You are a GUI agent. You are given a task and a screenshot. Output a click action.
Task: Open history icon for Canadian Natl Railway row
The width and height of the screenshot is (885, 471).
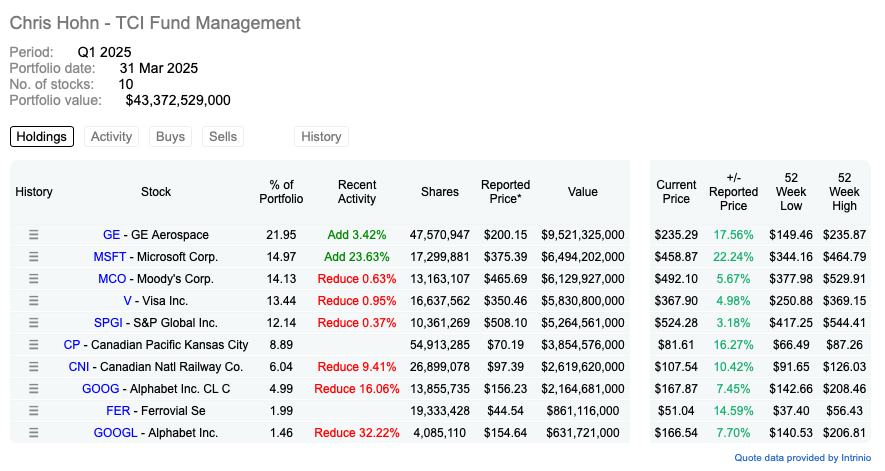(34, 367)
